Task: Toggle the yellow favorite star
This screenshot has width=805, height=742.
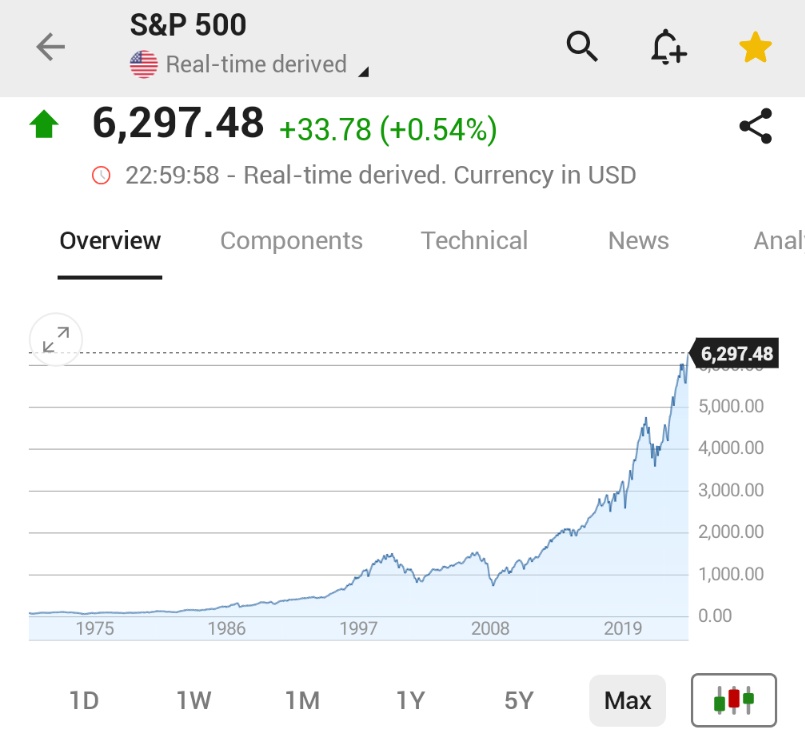Action: coord(755,47)
